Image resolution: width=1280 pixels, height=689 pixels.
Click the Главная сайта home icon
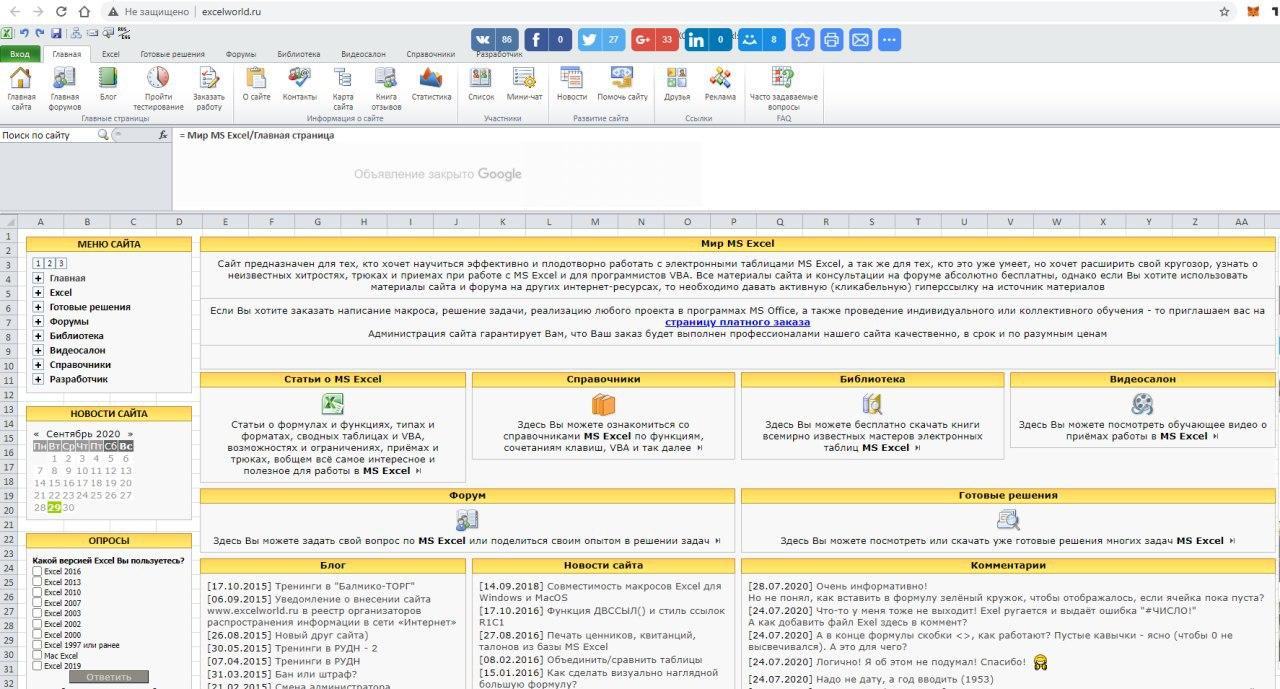click(x=21, y=79)
